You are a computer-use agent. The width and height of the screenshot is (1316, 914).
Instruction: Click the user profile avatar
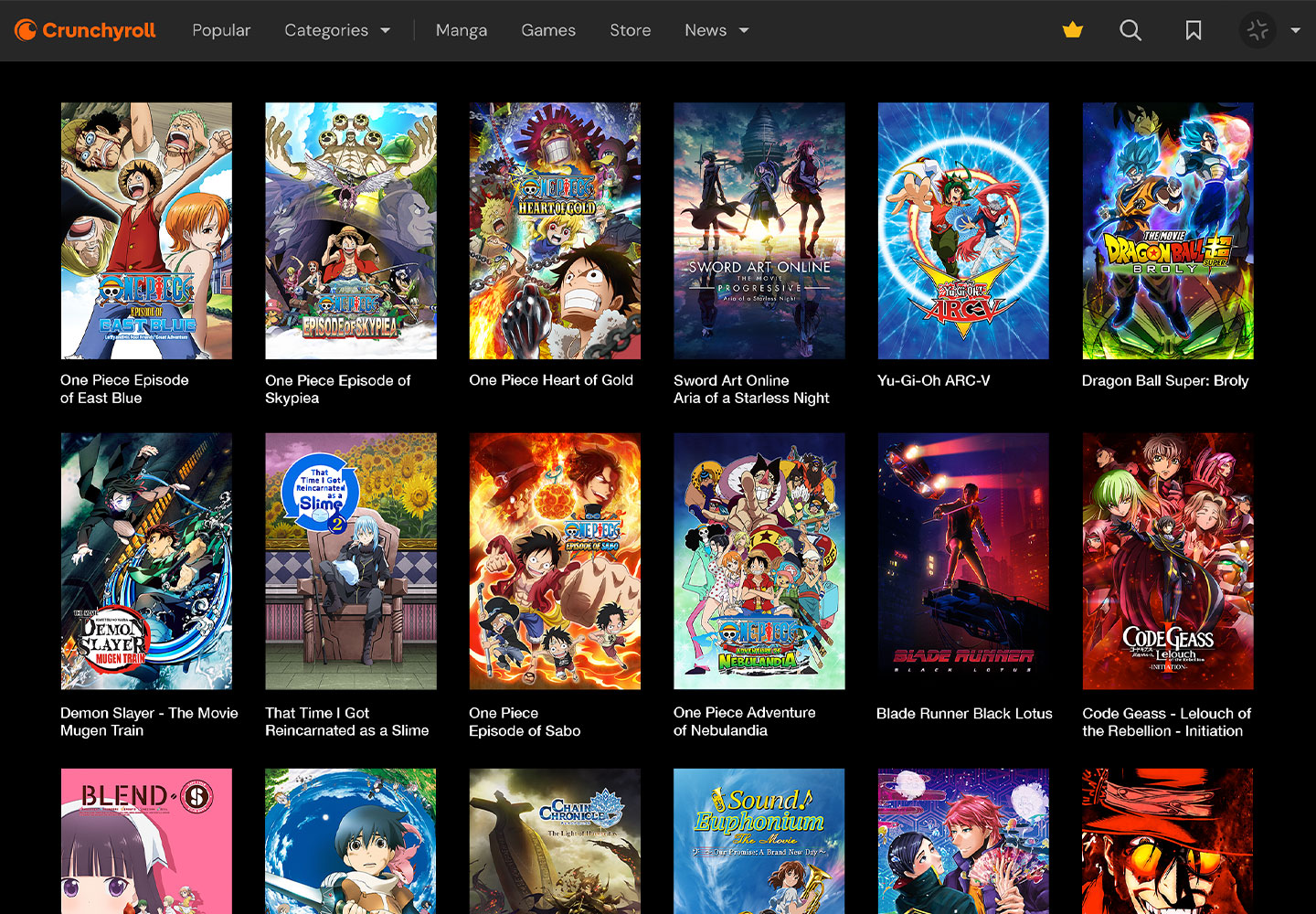coord(1258,30)
